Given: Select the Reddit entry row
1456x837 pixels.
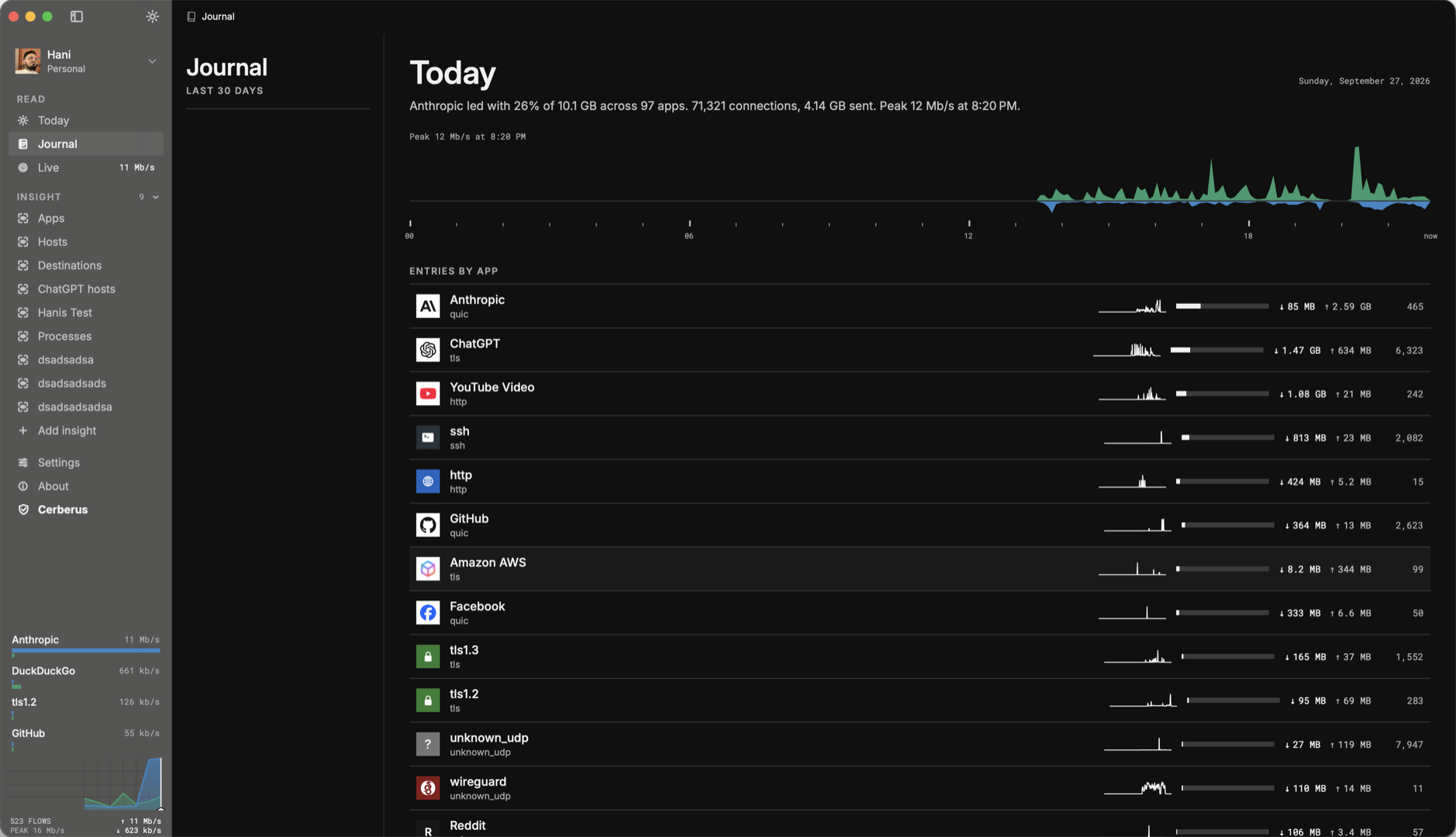Looking at the screenshot, I should tap(919, 825).
